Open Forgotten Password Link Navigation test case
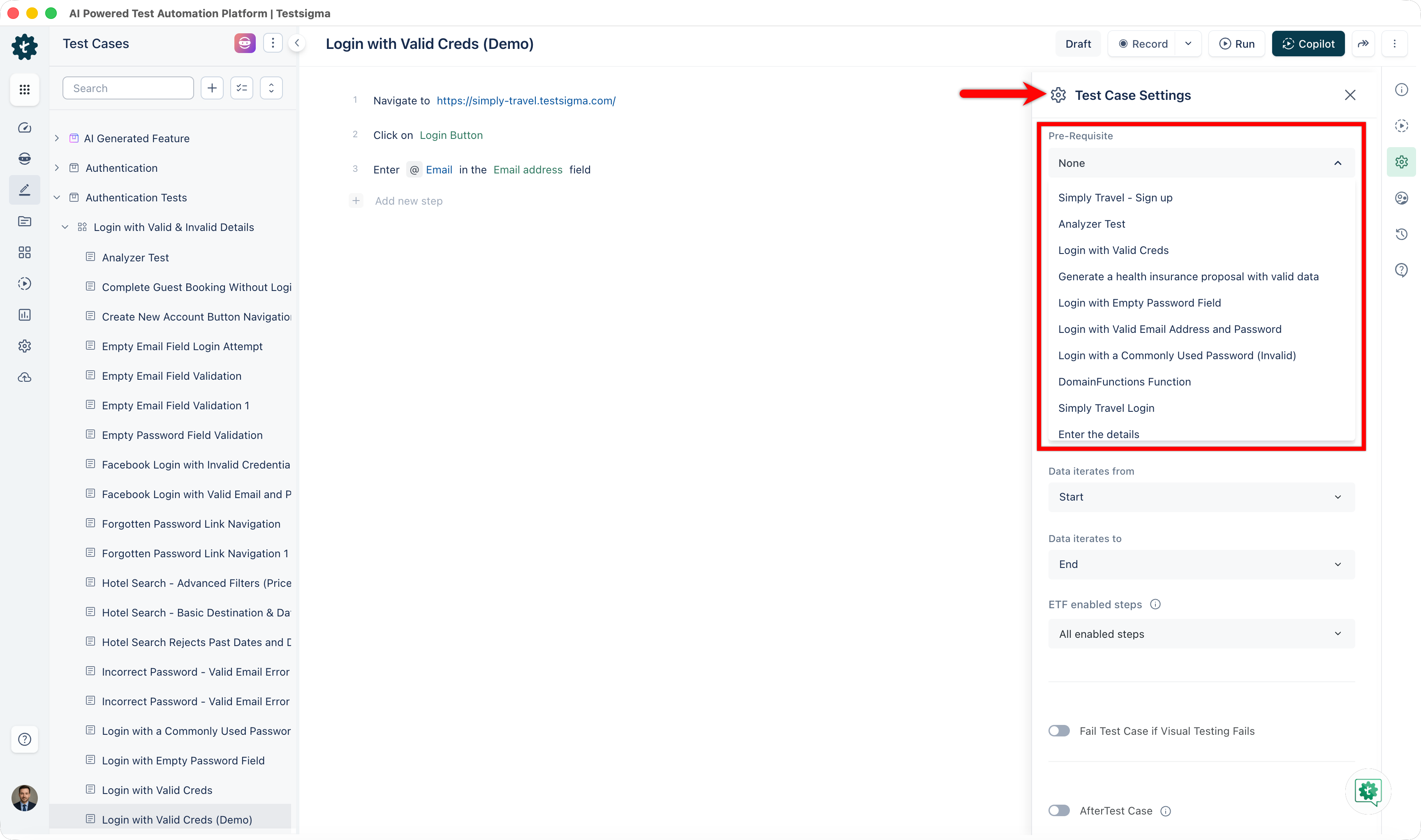This screenshot has height=840, width=1421. click(x=191, y=524)
